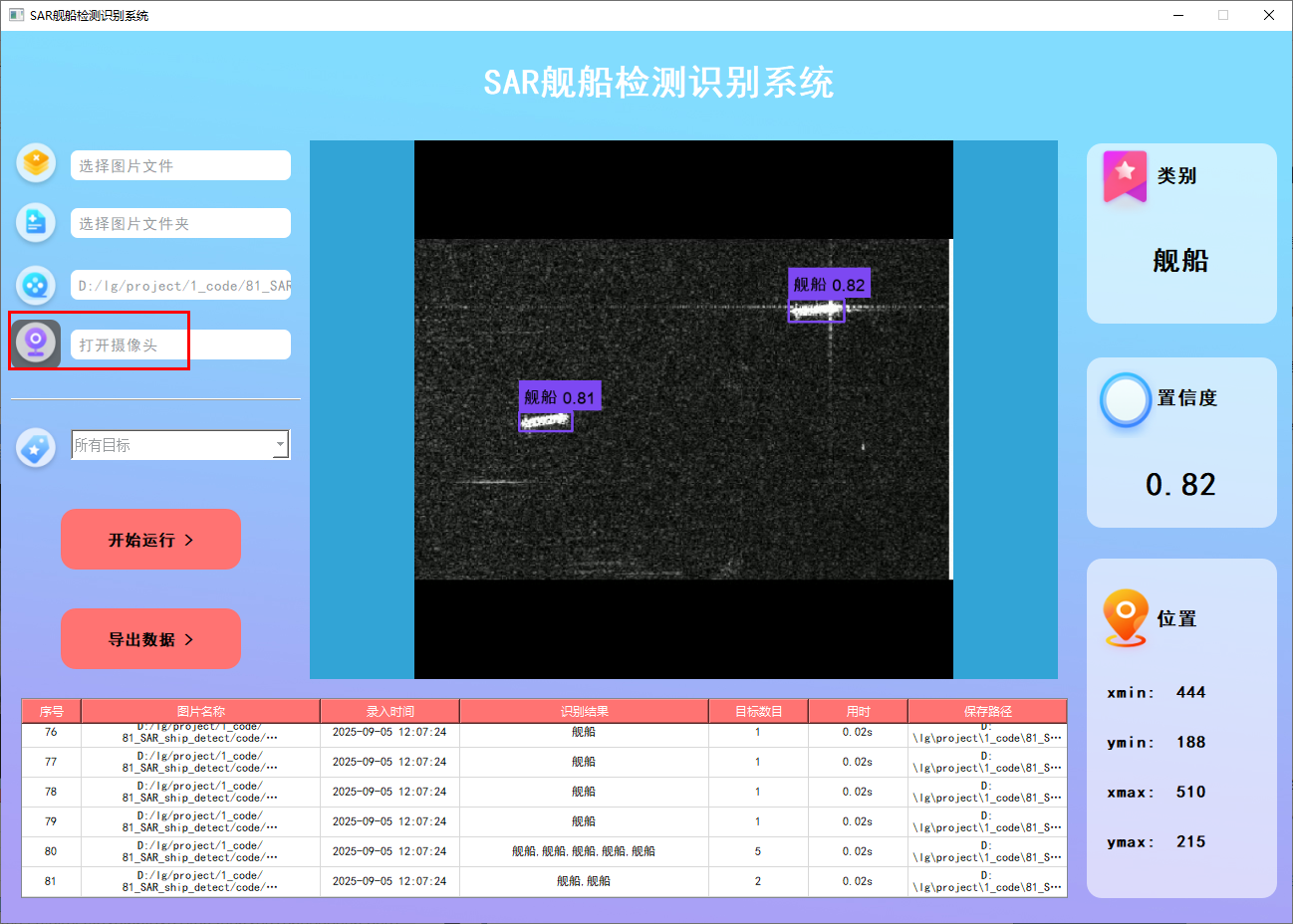Minimize the SAR application window

pos(1179,15)
